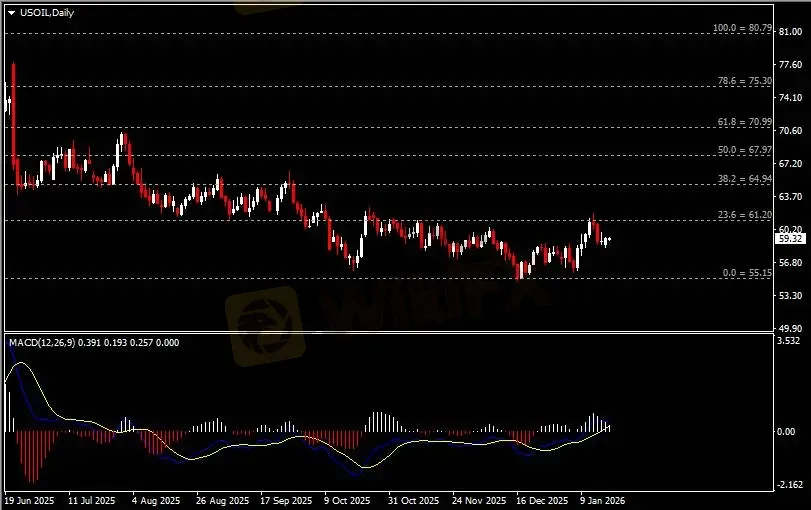The width and height of the screenshot is (811, 510).
Task: Click the 63.70 price axis value
Action: point(790,197)
